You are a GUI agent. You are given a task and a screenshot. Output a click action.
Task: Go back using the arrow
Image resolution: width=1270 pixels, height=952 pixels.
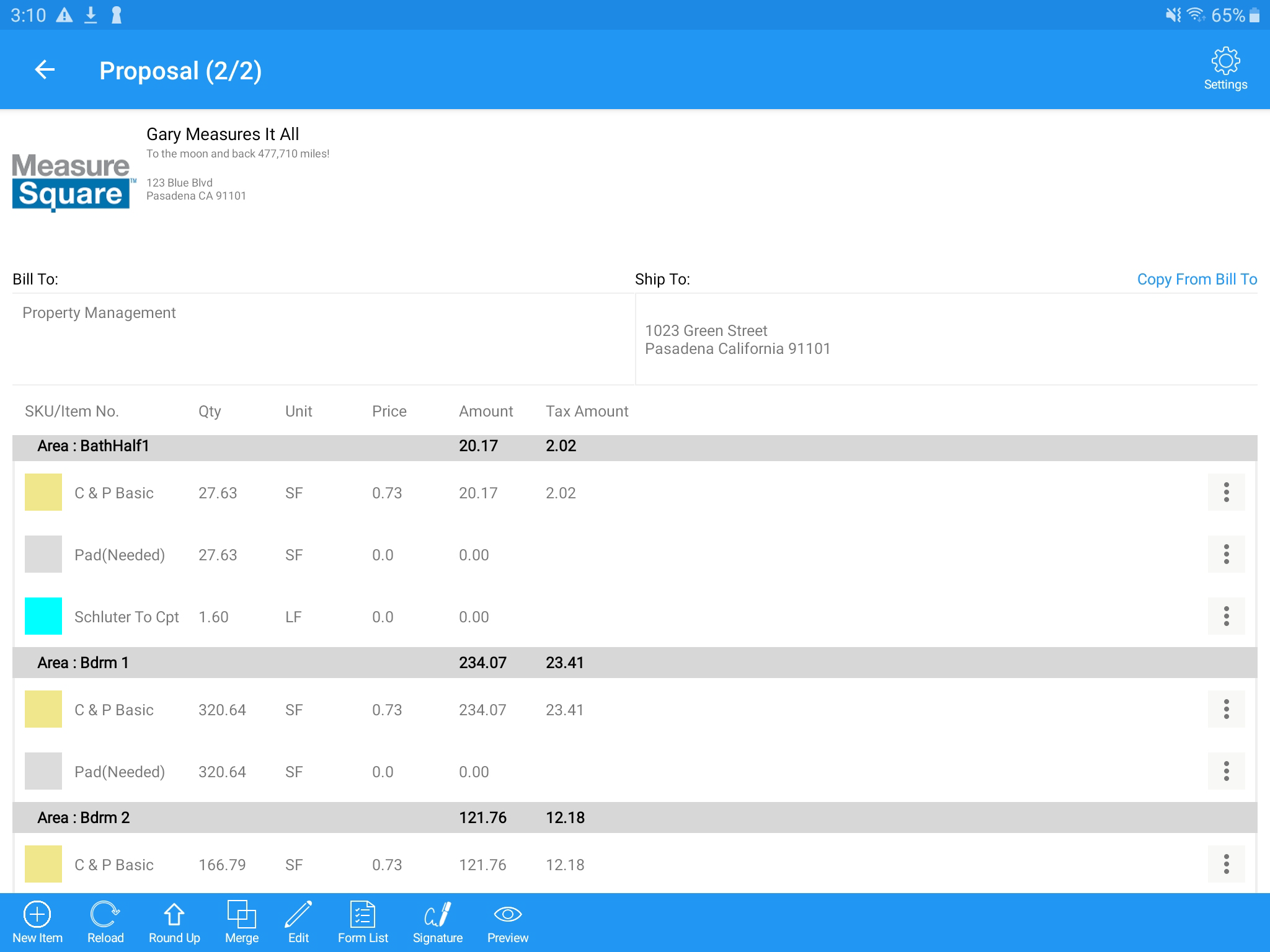pyautogui.click(x=45, y=69)
